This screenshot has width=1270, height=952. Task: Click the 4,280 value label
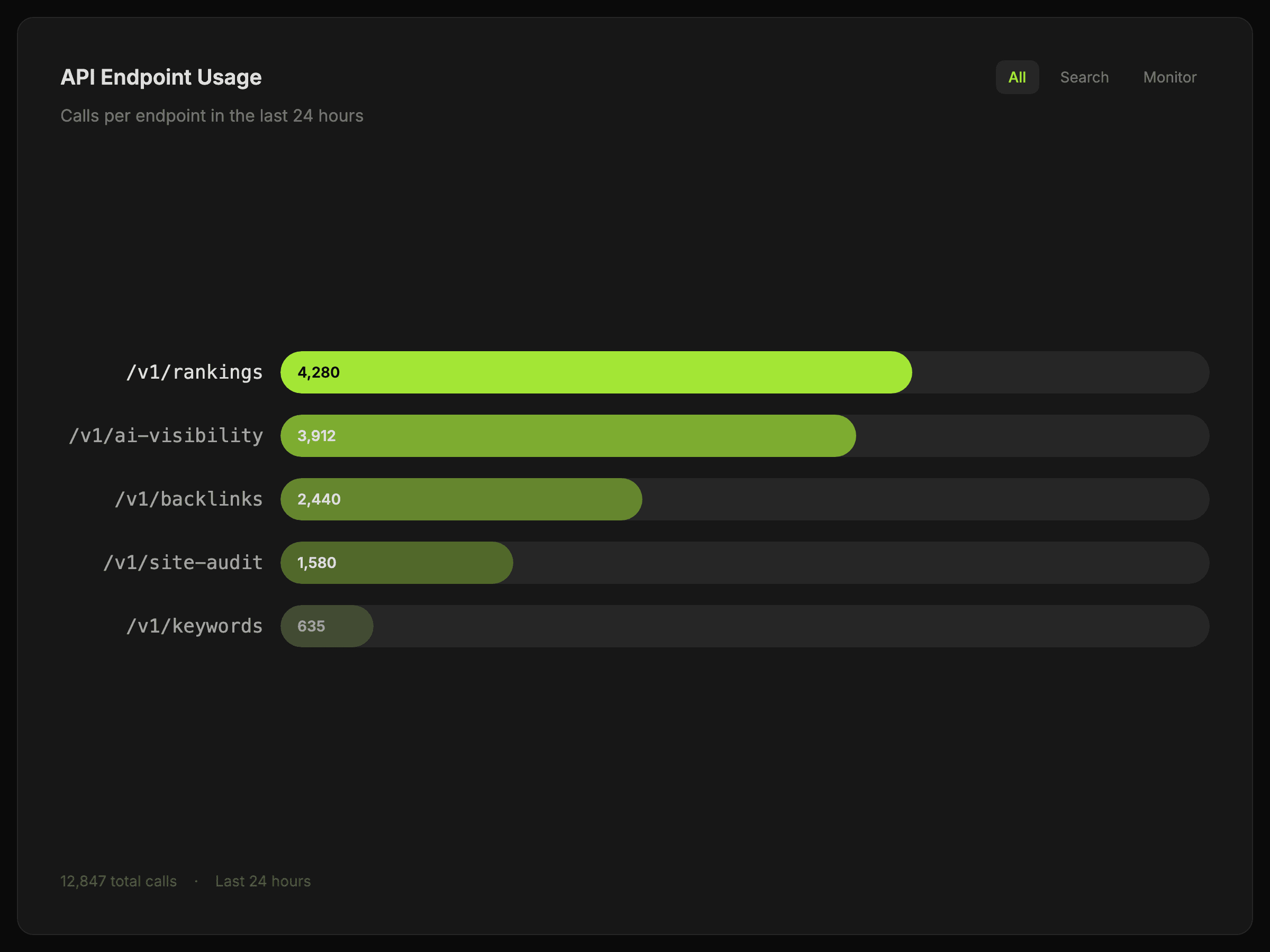coord(319,372)
